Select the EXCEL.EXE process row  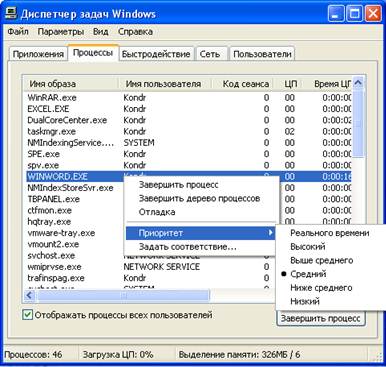pyautogui.click(x=189, y=109)
